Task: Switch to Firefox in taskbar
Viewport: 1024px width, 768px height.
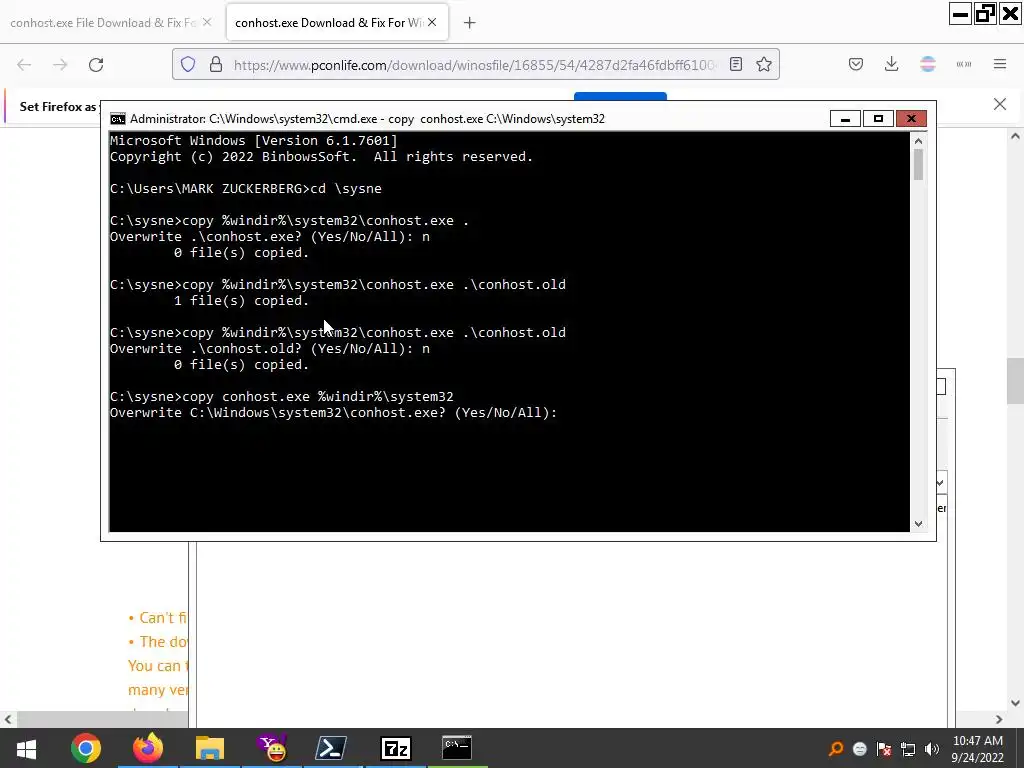Action: pos(148,748)
